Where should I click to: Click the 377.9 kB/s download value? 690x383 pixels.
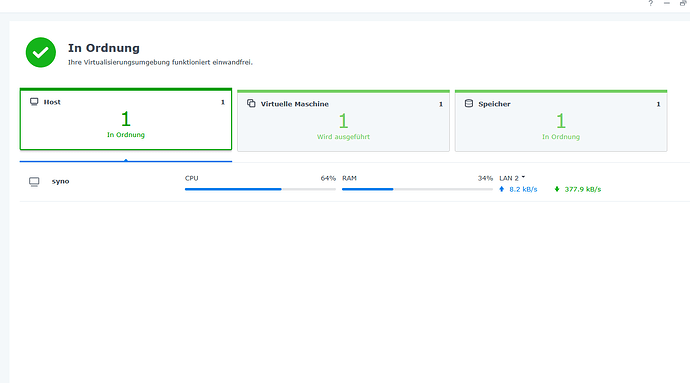(583, 189)
